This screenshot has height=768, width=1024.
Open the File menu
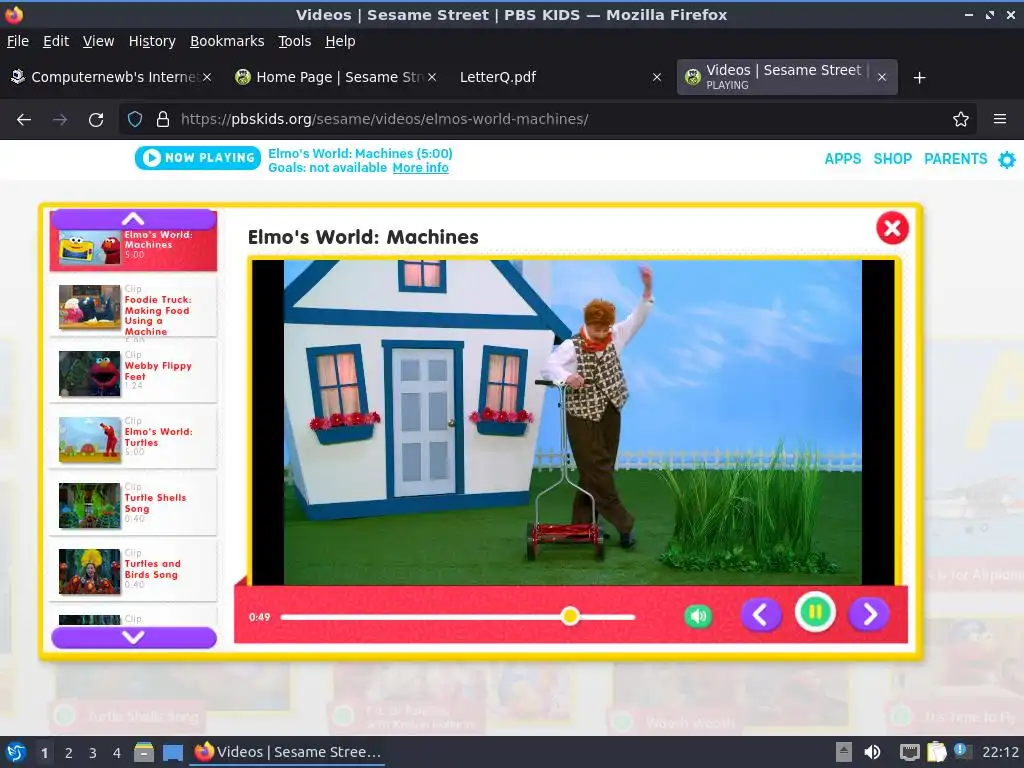point(18,41)
